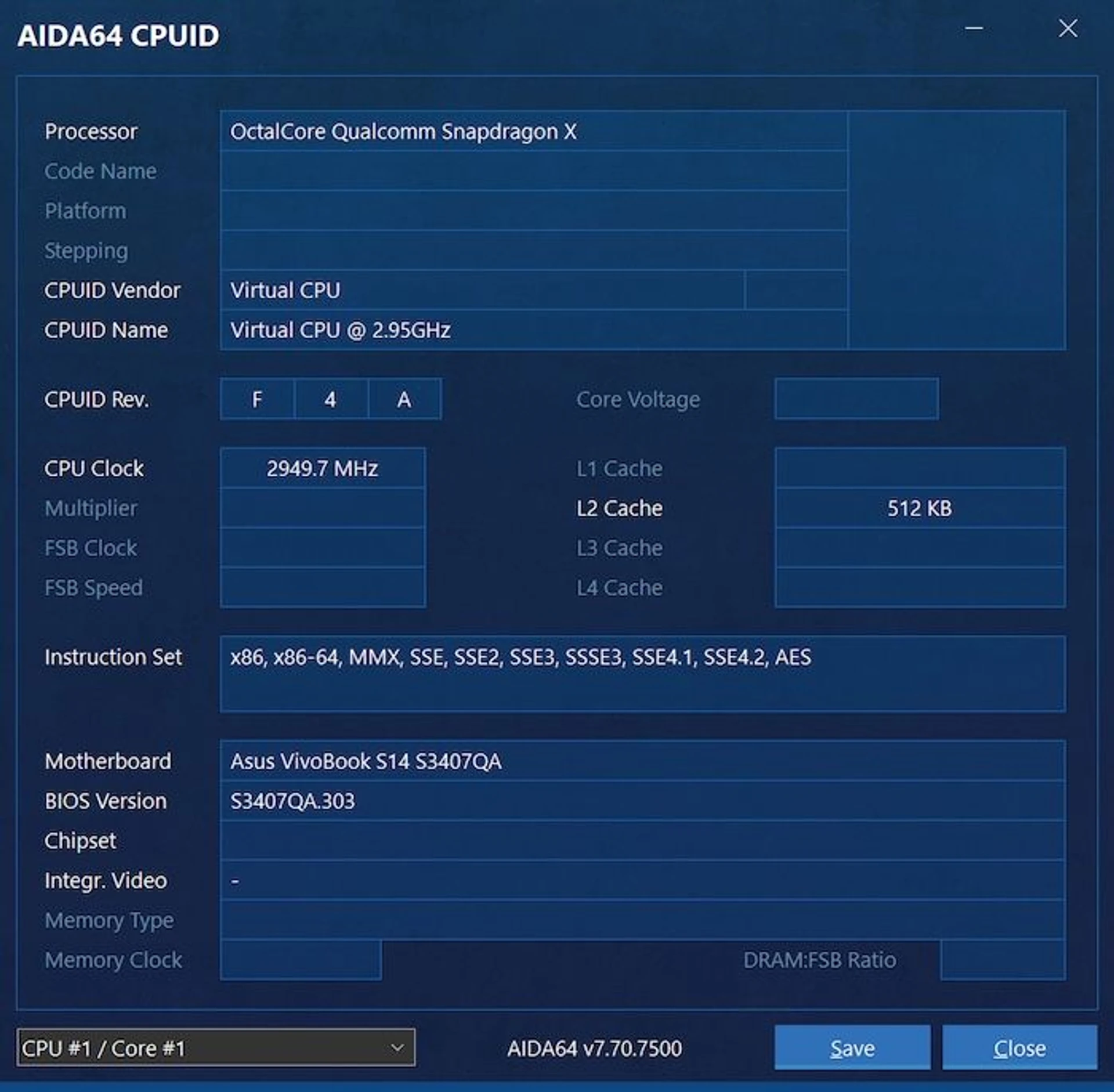The image size is (1114, 1092).
Task: Click the Instruction Set label
Action: point(113,657)
